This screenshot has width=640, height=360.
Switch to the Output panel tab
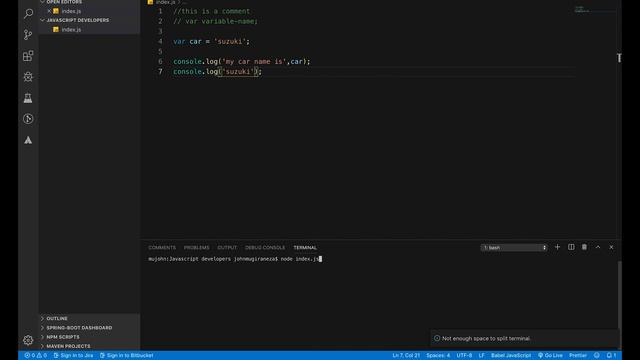pyautogui.click(x=227, y=248)
